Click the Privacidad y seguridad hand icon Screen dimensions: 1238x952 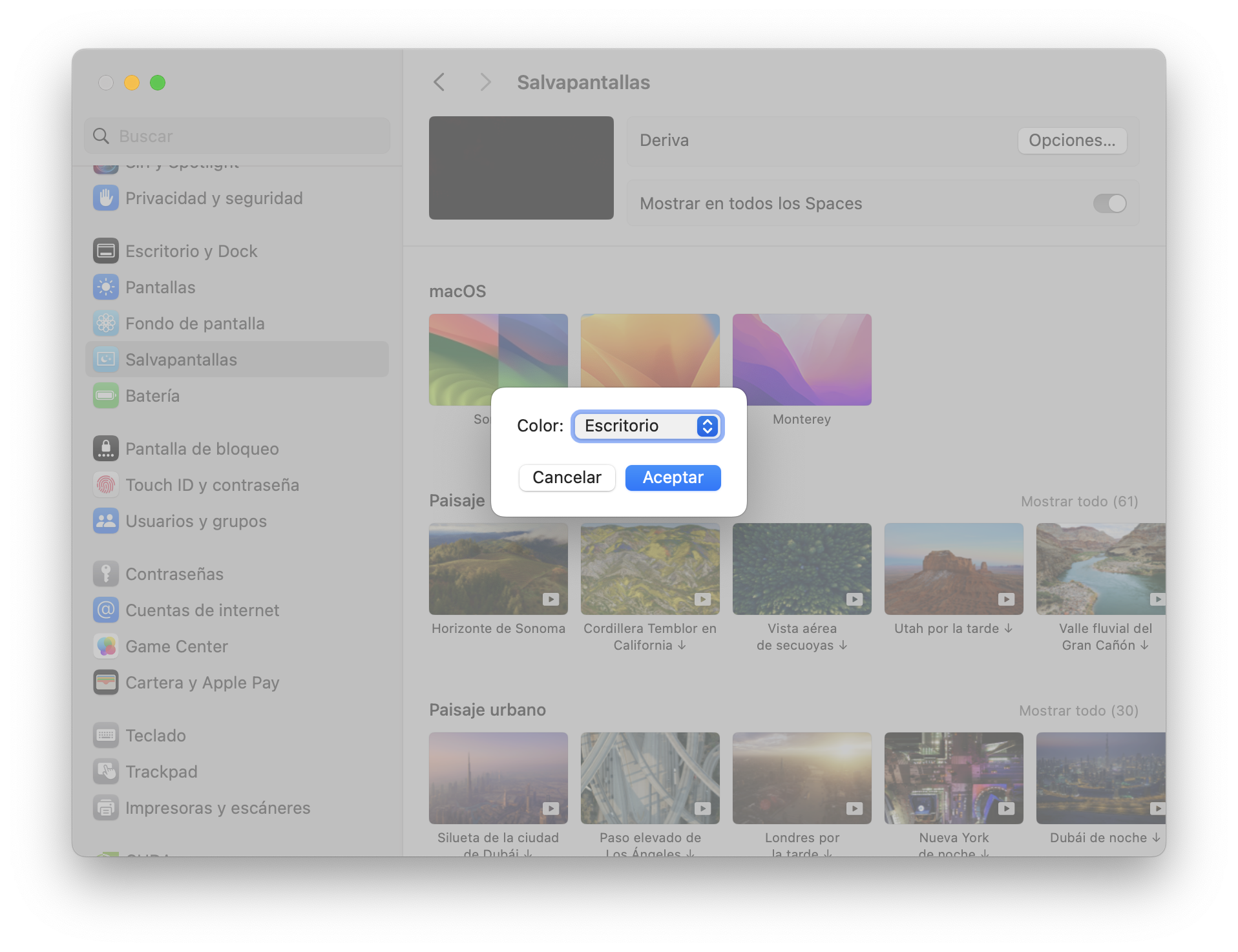click(106, 198)
